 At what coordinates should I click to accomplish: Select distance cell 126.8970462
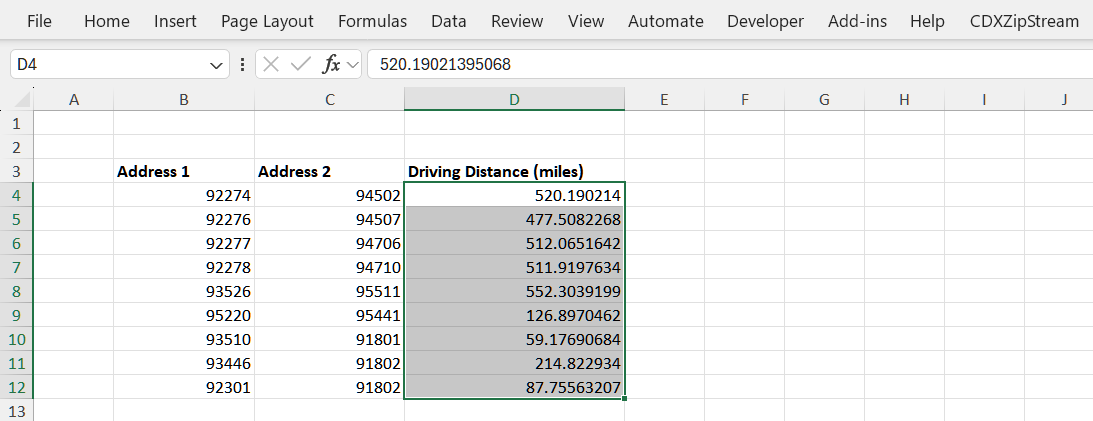(514, 315)
